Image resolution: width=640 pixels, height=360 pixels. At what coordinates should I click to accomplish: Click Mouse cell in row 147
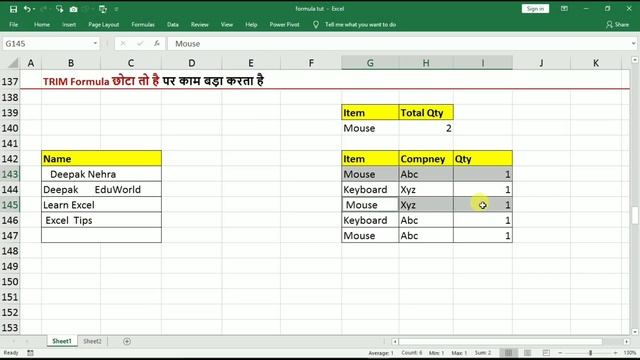pyautogui.click(x=370, y=236)
